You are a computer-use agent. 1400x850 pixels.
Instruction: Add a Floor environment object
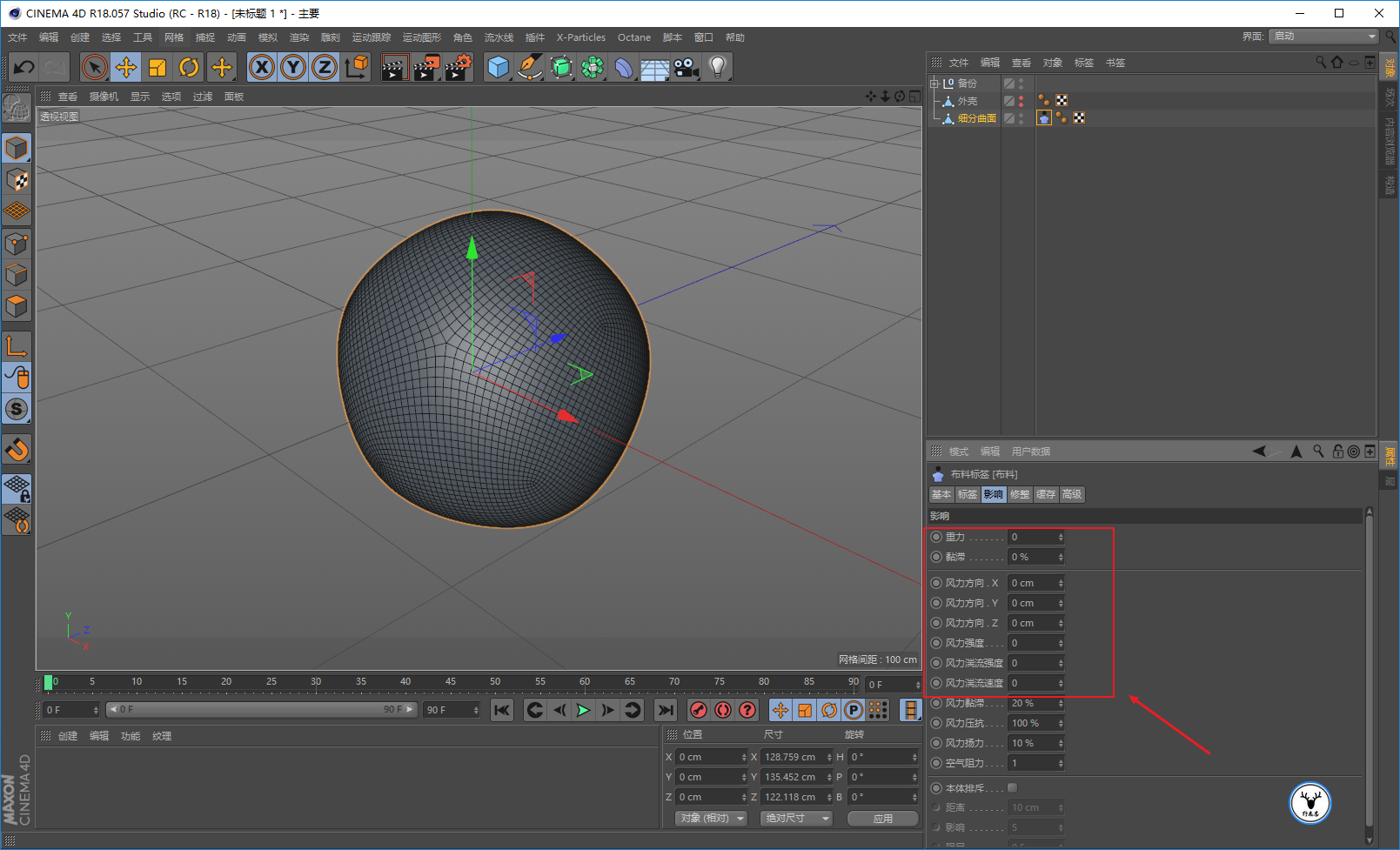coord(654,67)
